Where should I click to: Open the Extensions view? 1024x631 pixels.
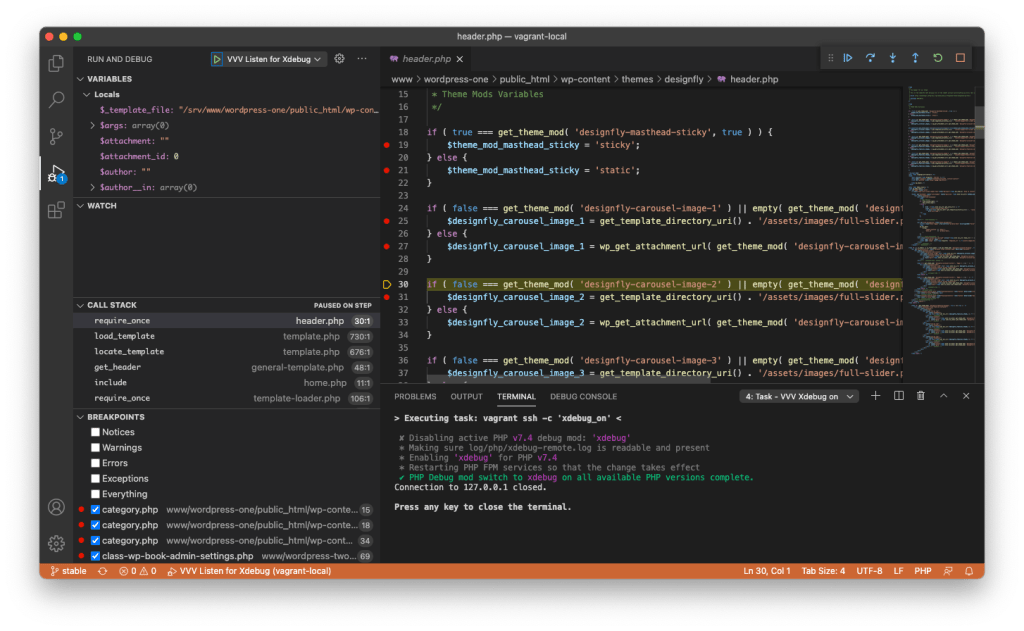56,210
